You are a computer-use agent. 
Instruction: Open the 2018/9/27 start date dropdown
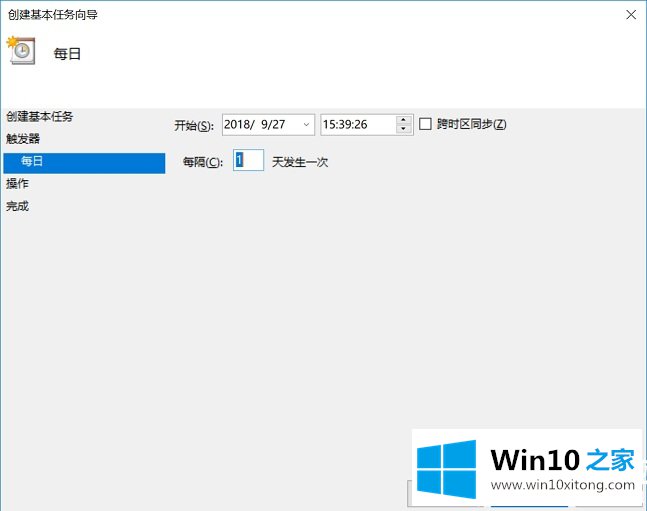(306, 125)
